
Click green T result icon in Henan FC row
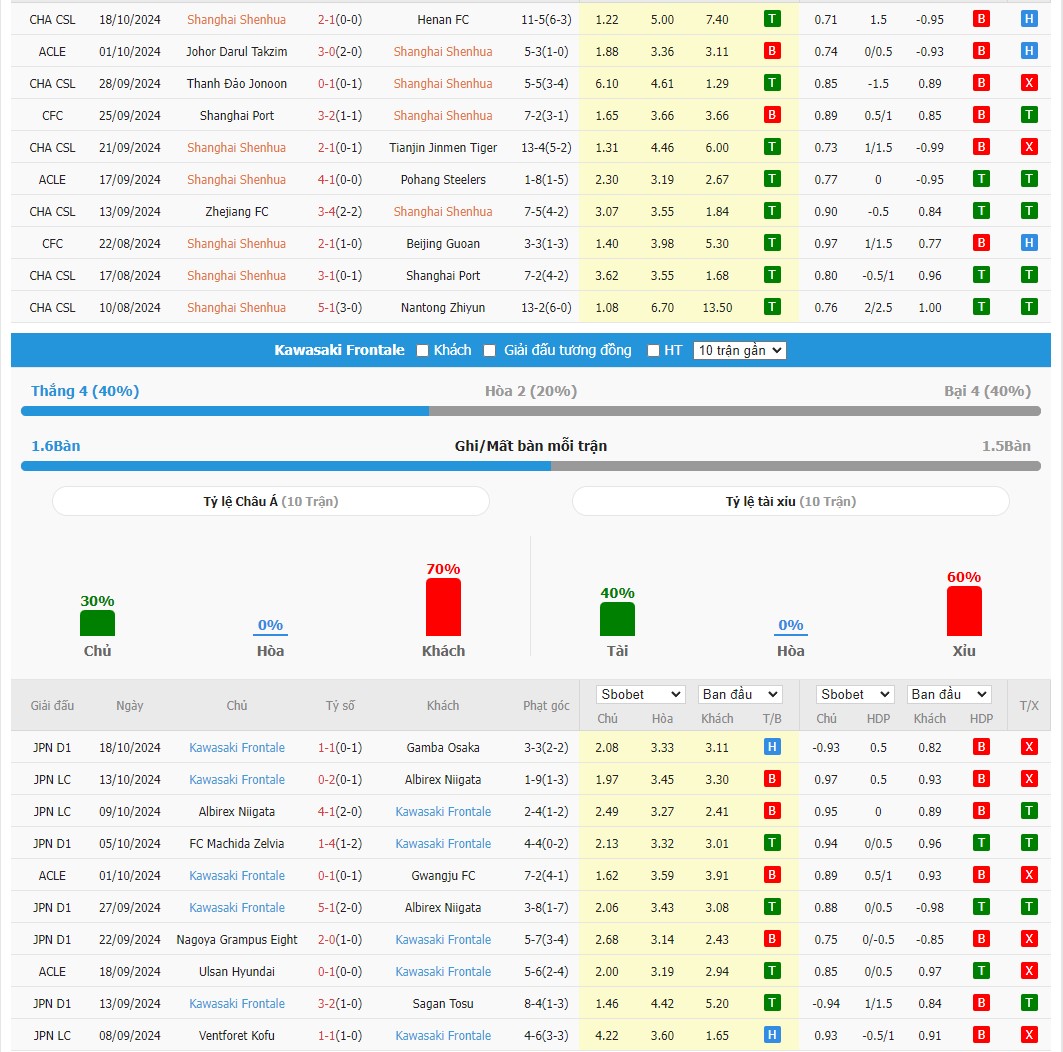(771, 19)
